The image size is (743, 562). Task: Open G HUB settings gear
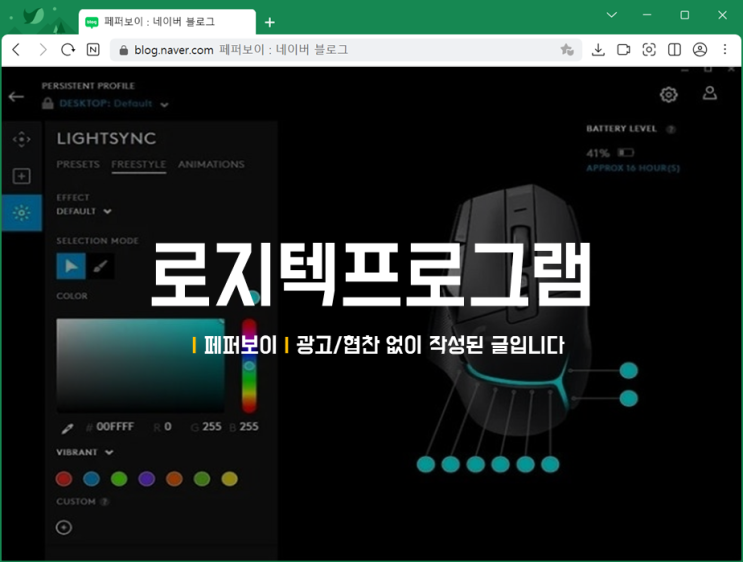(669, 94)
